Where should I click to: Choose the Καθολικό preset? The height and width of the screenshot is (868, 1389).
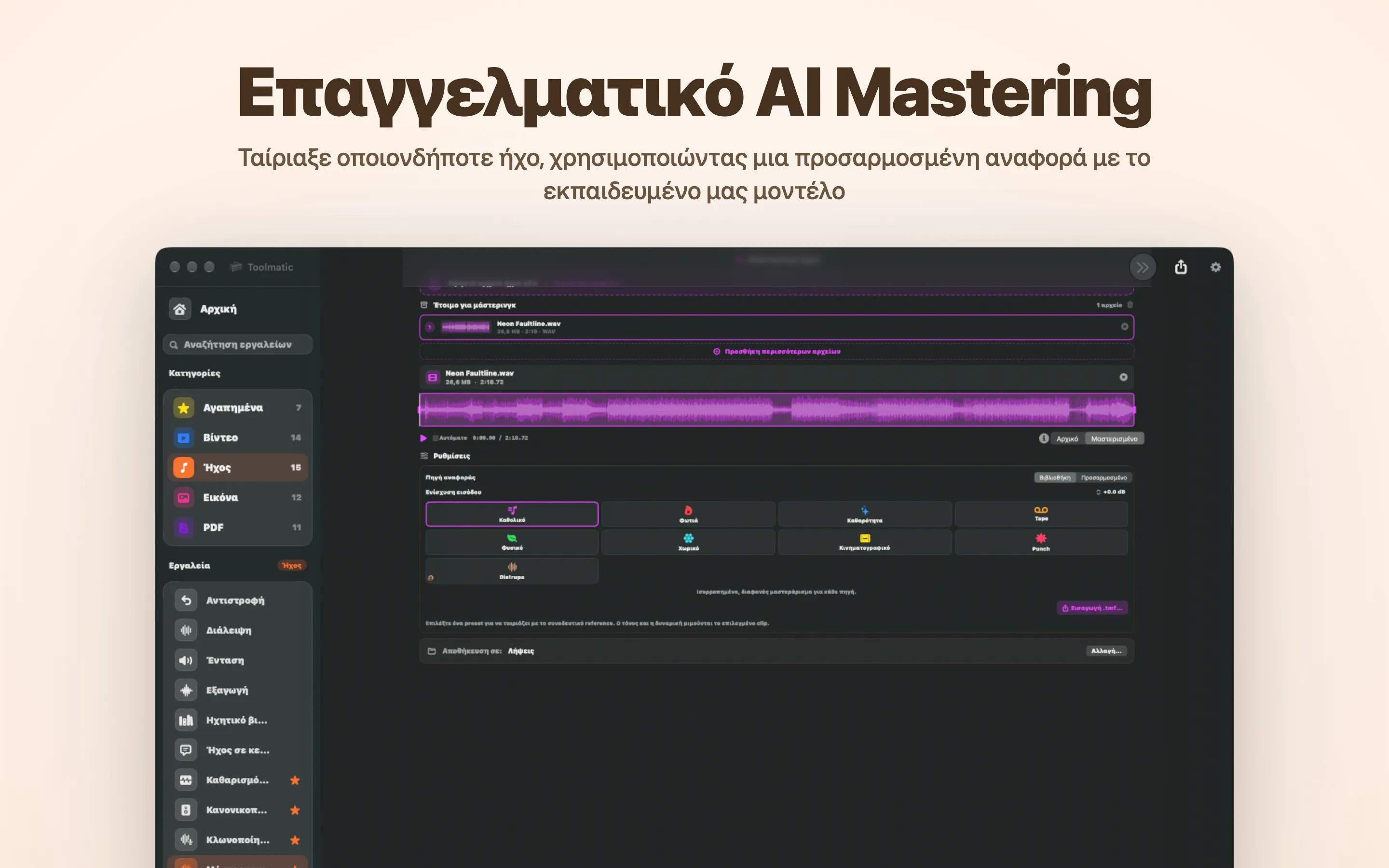511,514
